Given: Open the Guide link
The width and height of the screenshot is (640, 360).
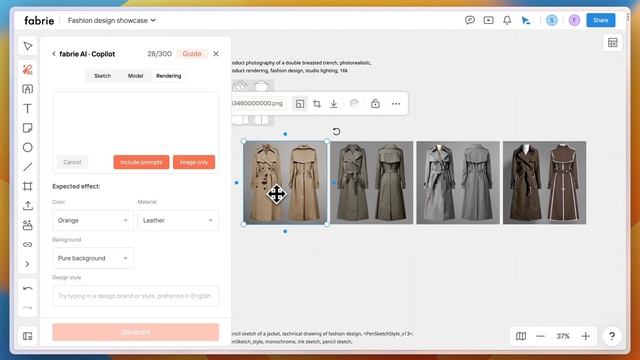Looking at the screenshot, I should coord(192,54).
